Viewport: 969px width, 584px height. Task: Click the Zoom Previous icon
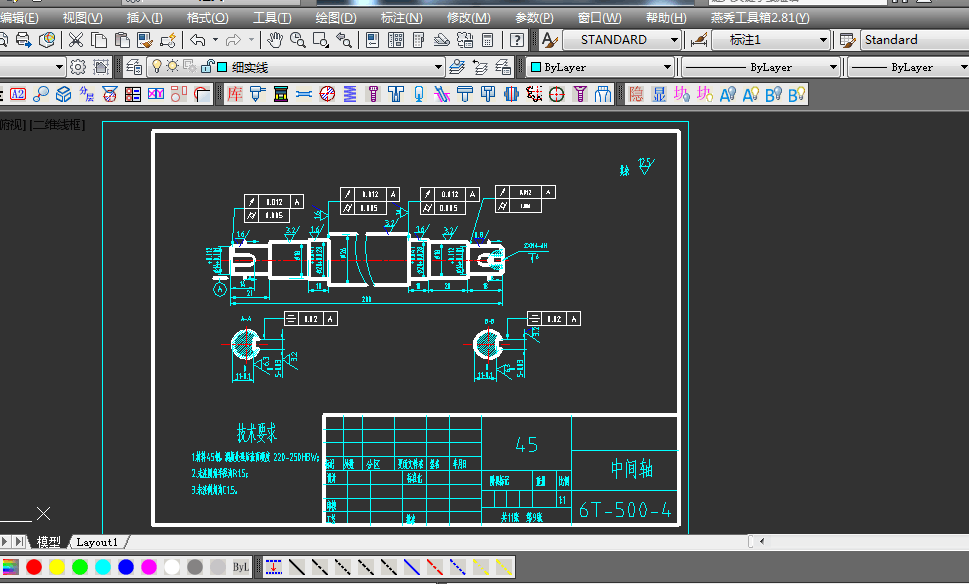point(344,40)
